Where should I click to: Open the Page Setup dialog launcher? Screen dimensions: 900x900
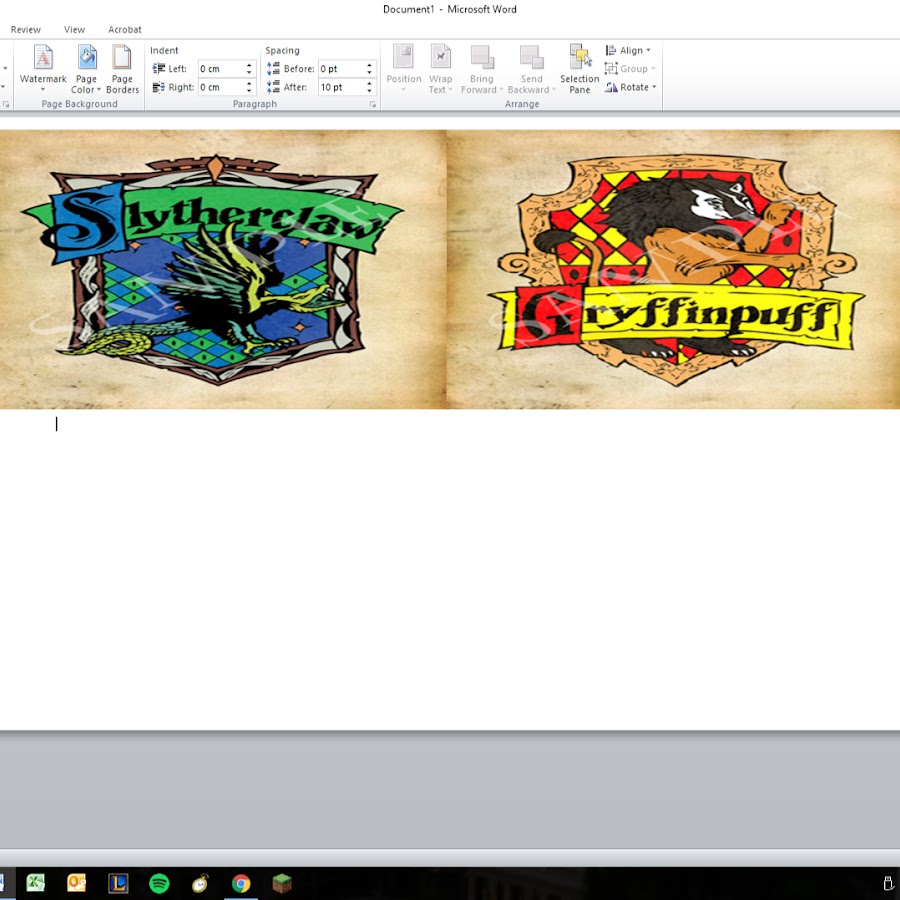pos(6,104)
